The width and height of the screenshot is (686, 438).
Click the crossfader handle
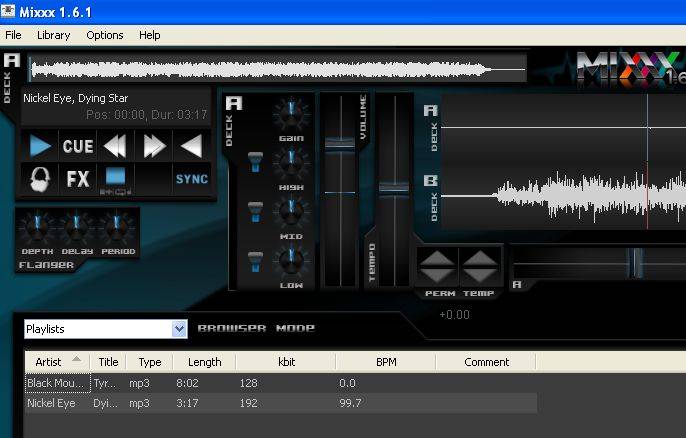point(636,263)
